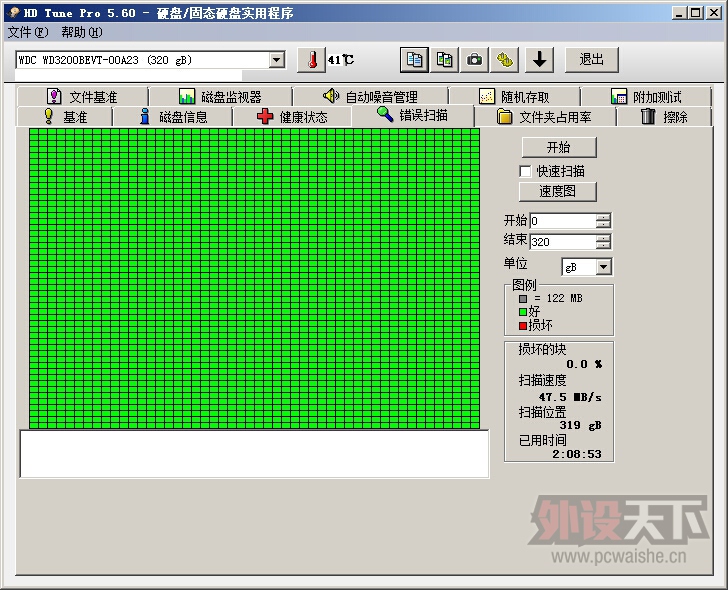728x590 pixels.
Task: Click the 319 gB scan position value
Action: tap(580, 425)
